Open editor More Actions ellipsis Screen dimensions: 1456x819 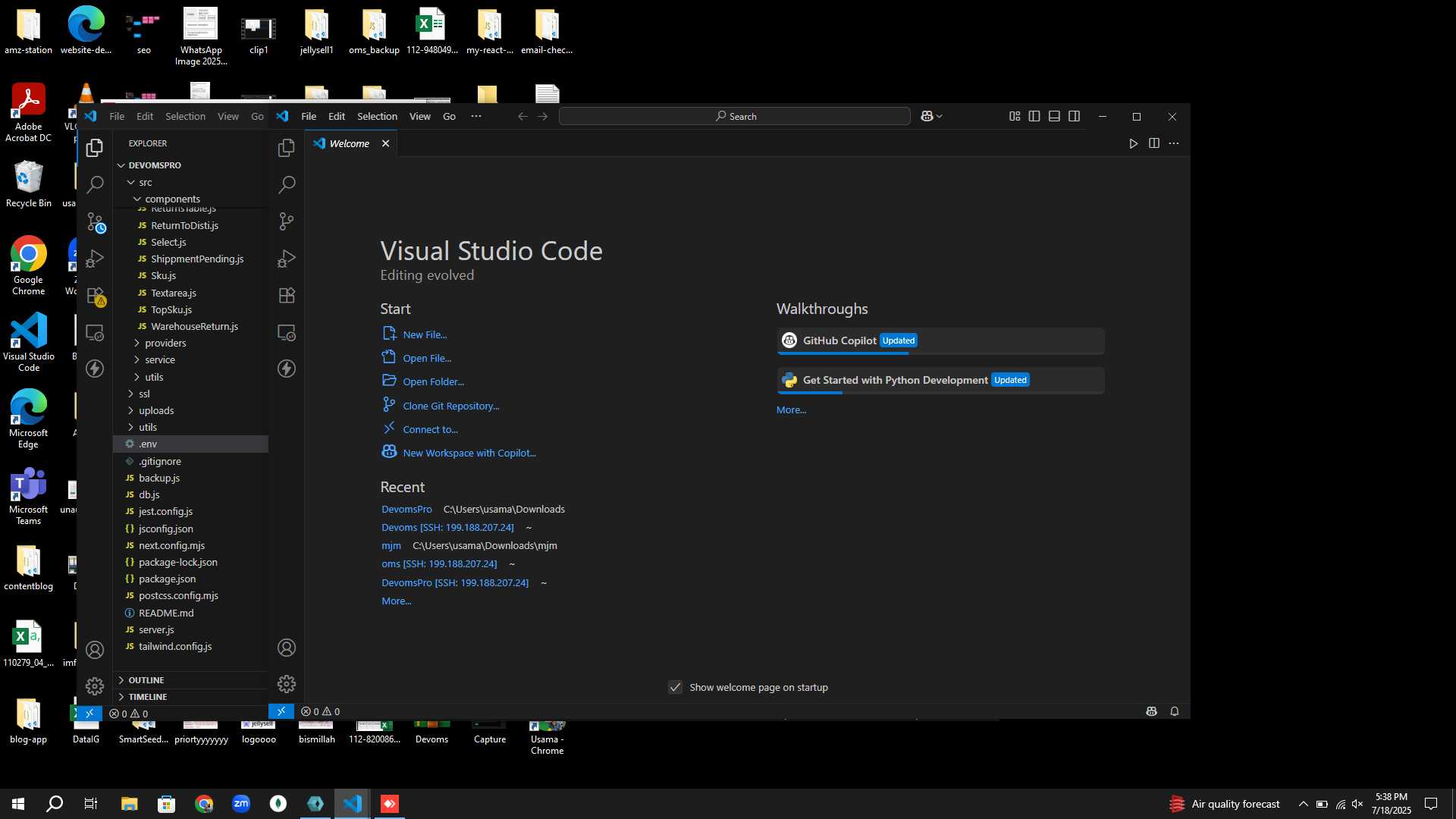tap(1174, 143)
